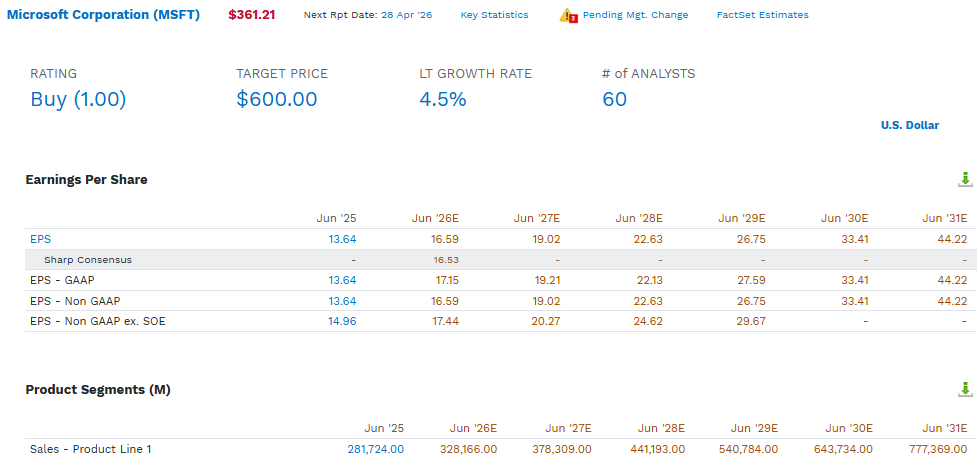This screenshot has width=977, height=457.
Task: Open Microsoft Corporation (MSFT) company link
Action: tap(103, 14)
